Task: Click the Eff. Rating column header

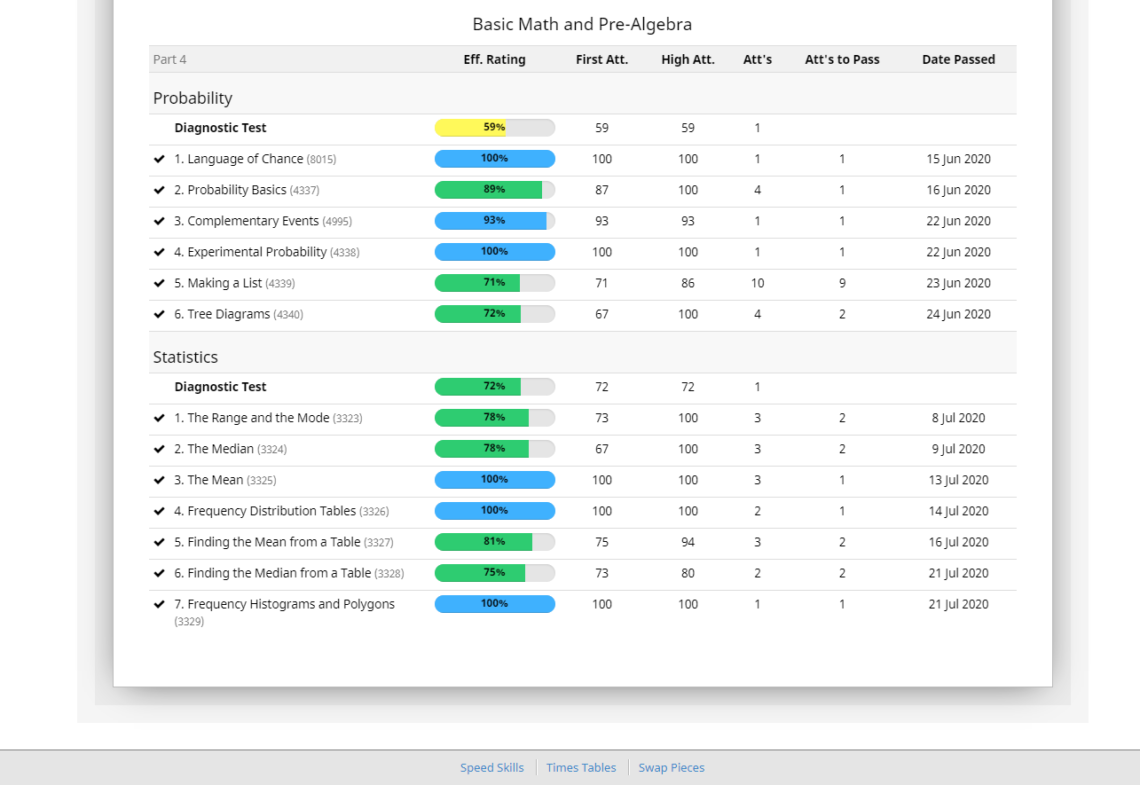Action: click(494, 60)
